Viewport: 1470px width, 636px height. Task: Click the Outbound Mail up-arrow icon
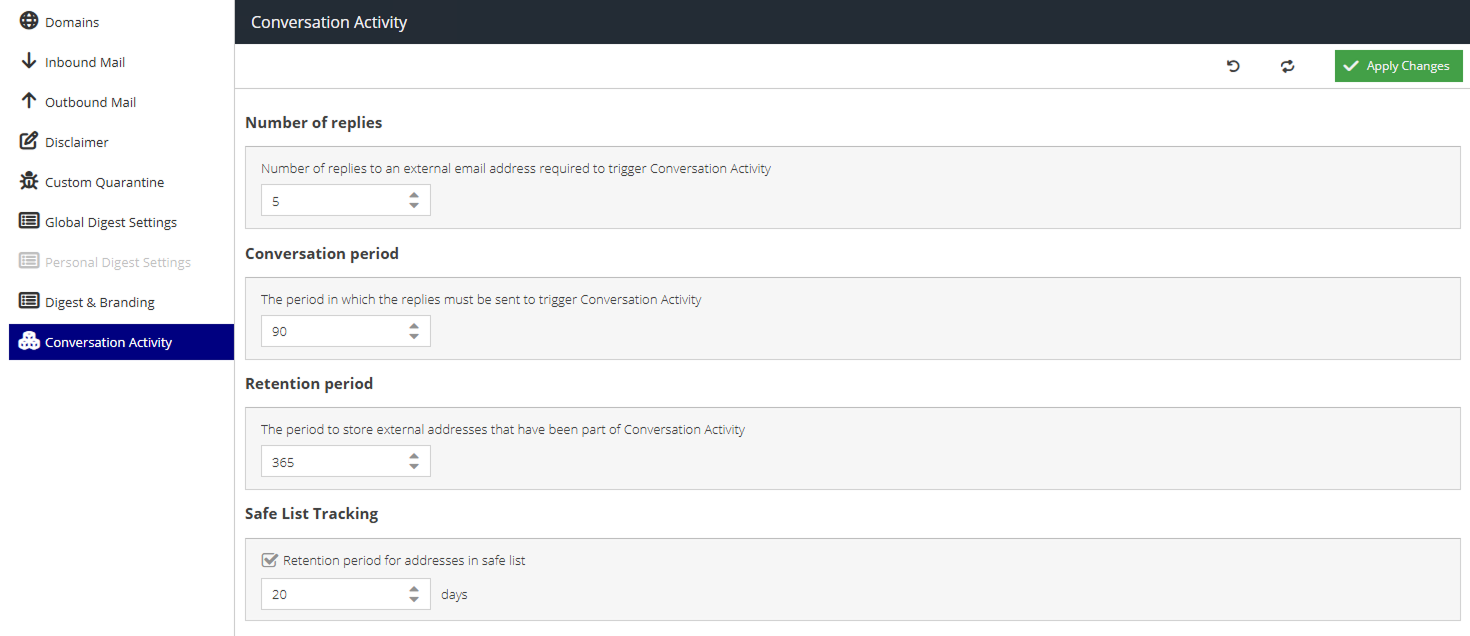[29, 101]
